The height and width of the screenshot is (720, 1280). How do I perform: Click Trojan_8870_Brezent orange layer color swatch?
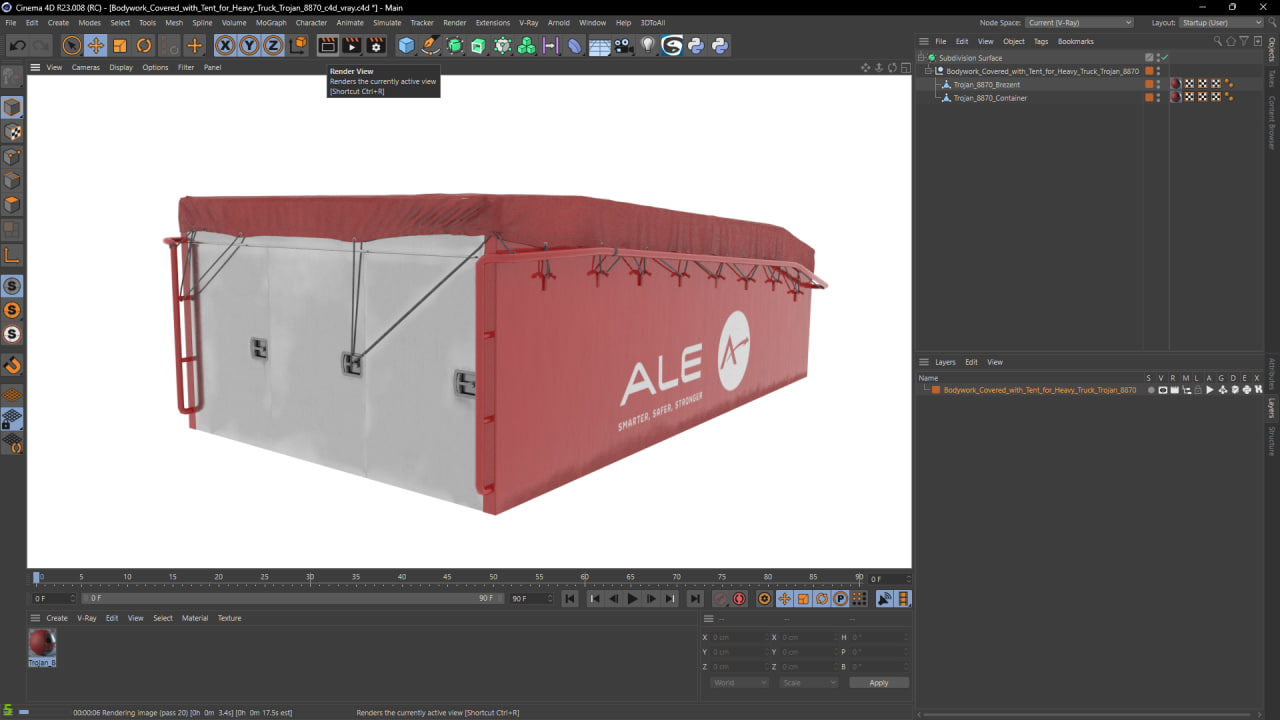point(1149,84)
